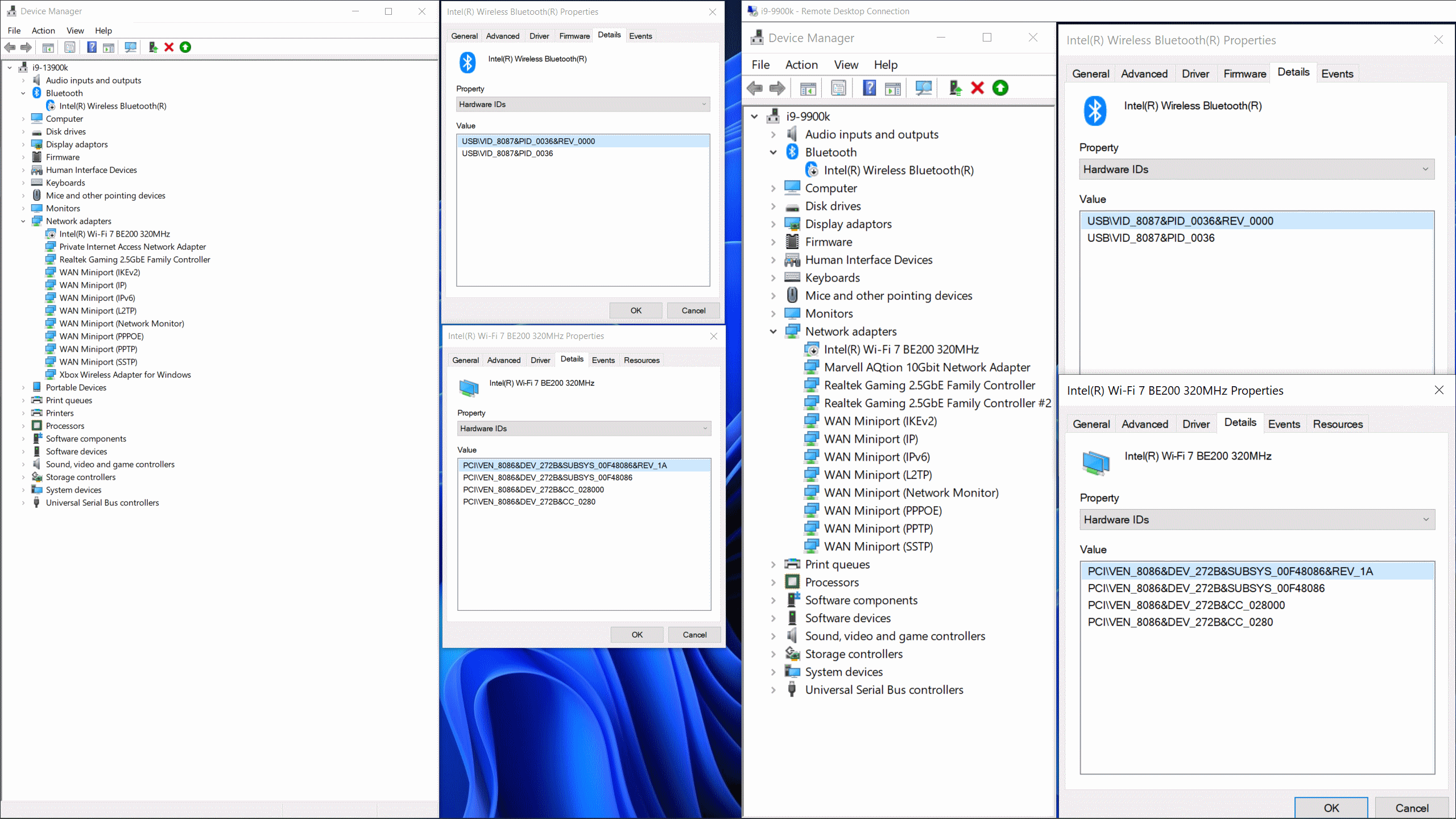
Task: Click the Firmware chip icon in i9-9900k device tree
Action: [792, 242]
